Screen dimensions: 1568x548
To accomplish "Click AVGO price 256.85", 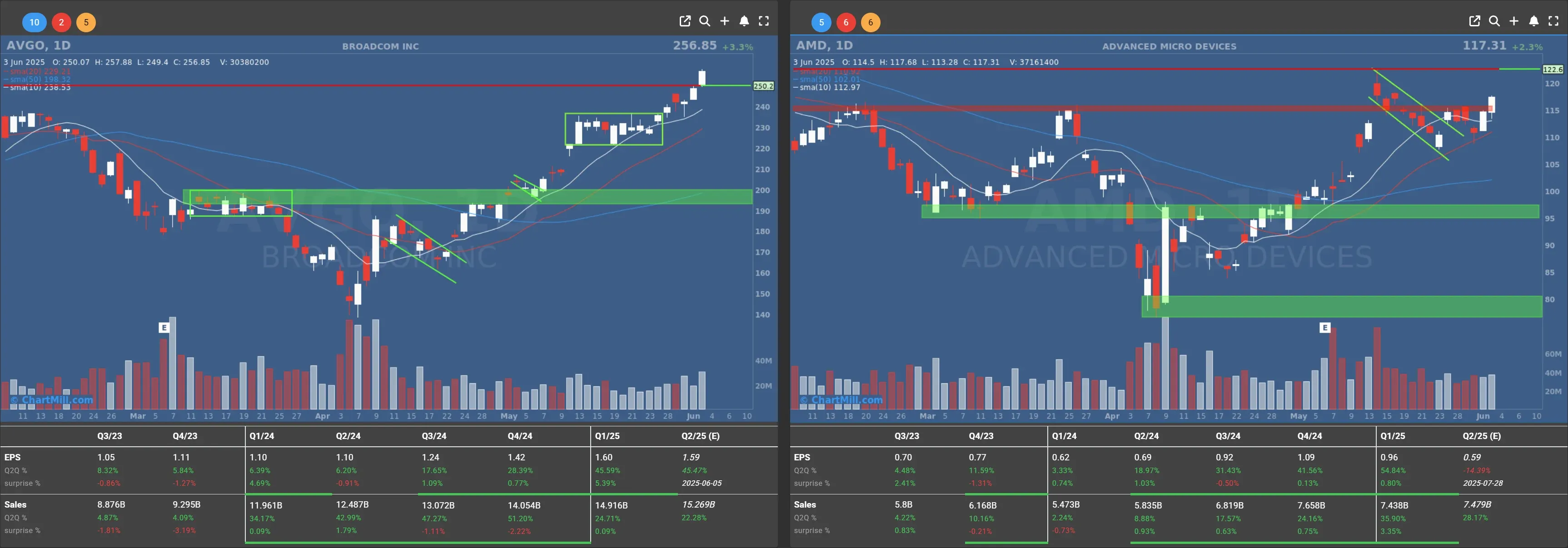I will point(695,45).
